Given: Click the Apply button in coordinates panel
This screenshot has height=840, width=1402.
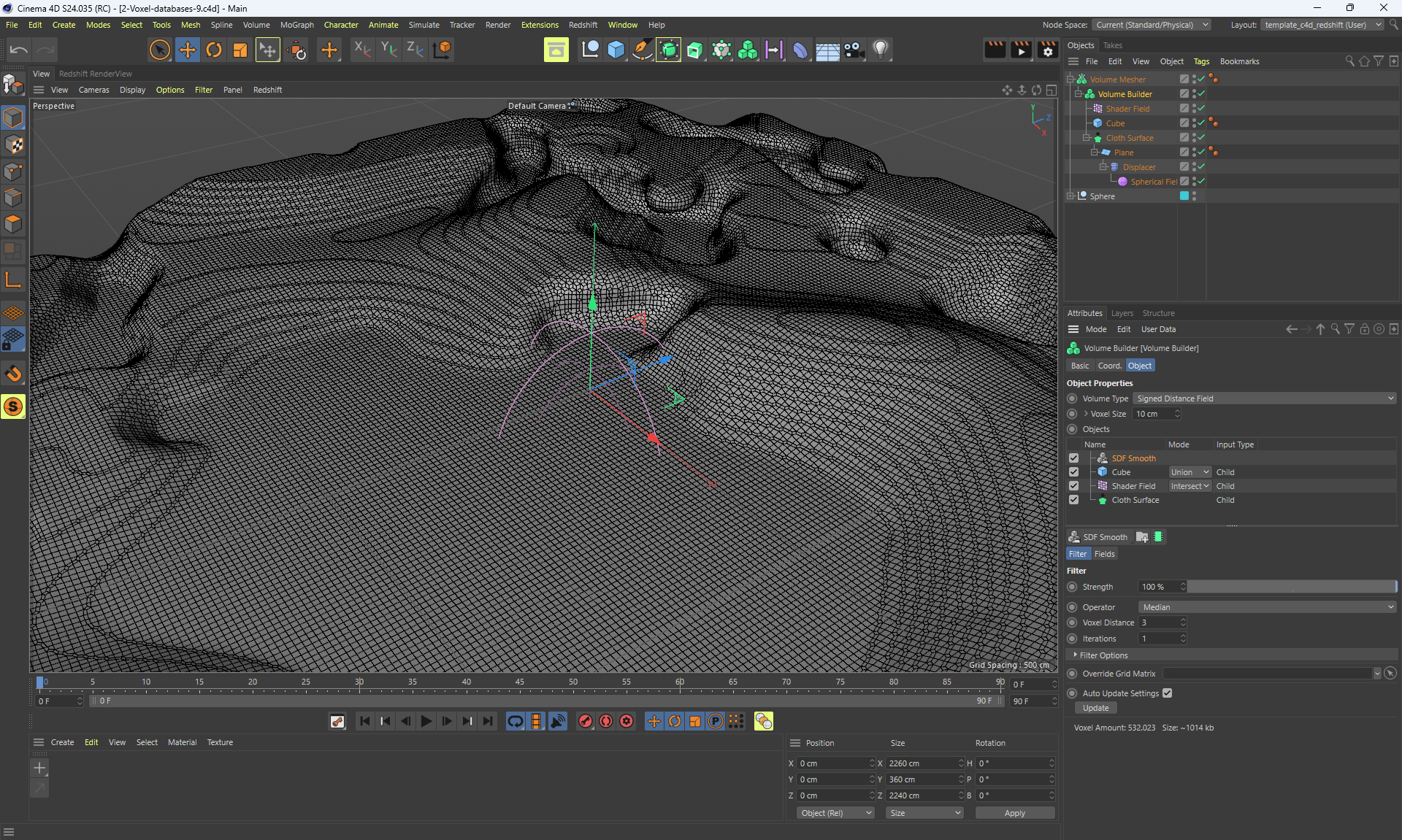Looking at the screenshot, I should tap(1014, 813).
